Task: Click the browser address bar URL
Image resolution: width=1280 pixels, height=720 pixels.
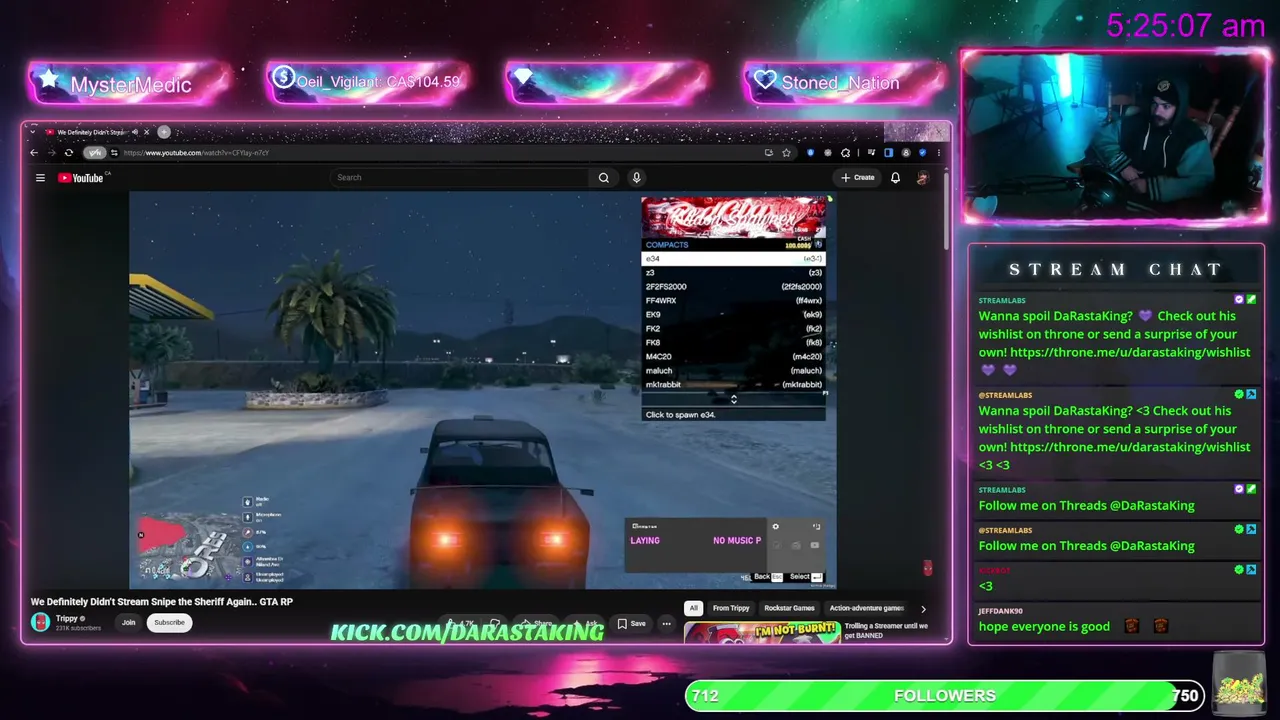Action: coord(196,153)
